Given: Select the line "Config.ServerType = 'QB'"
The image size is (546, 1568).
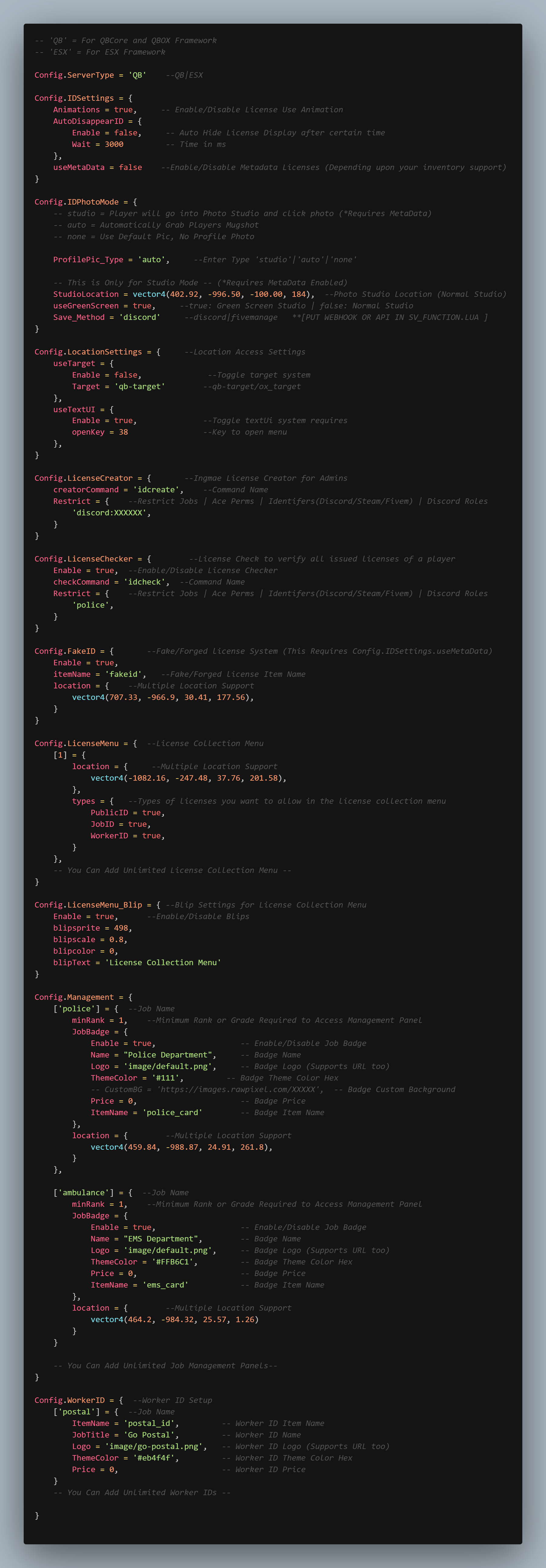Looking at the screenshot, I should click(90, 76).
